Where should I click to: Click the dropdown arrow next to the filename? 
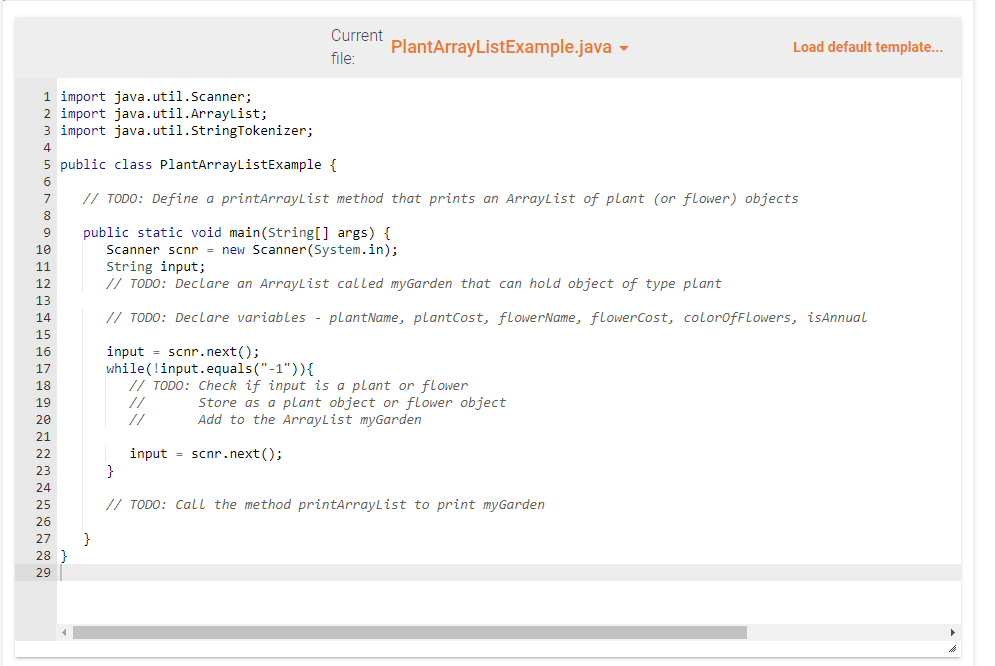(x=623, y=46)
